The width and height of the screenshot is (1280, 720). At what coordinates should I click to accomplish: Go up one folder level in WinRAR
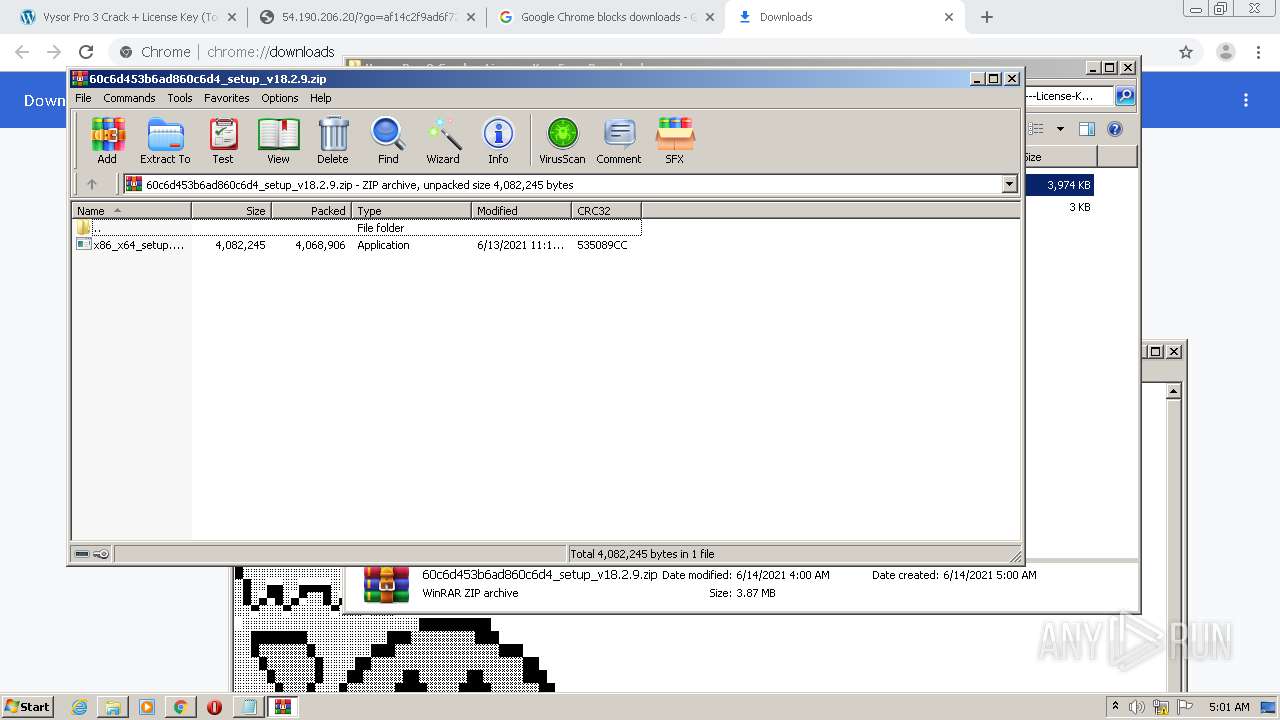click(x=92, y=184)
